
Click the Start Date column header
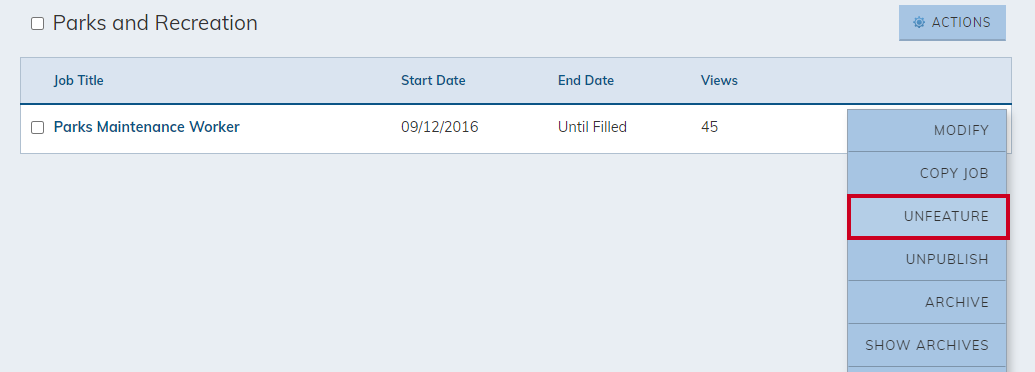click(x=433, y=80)
